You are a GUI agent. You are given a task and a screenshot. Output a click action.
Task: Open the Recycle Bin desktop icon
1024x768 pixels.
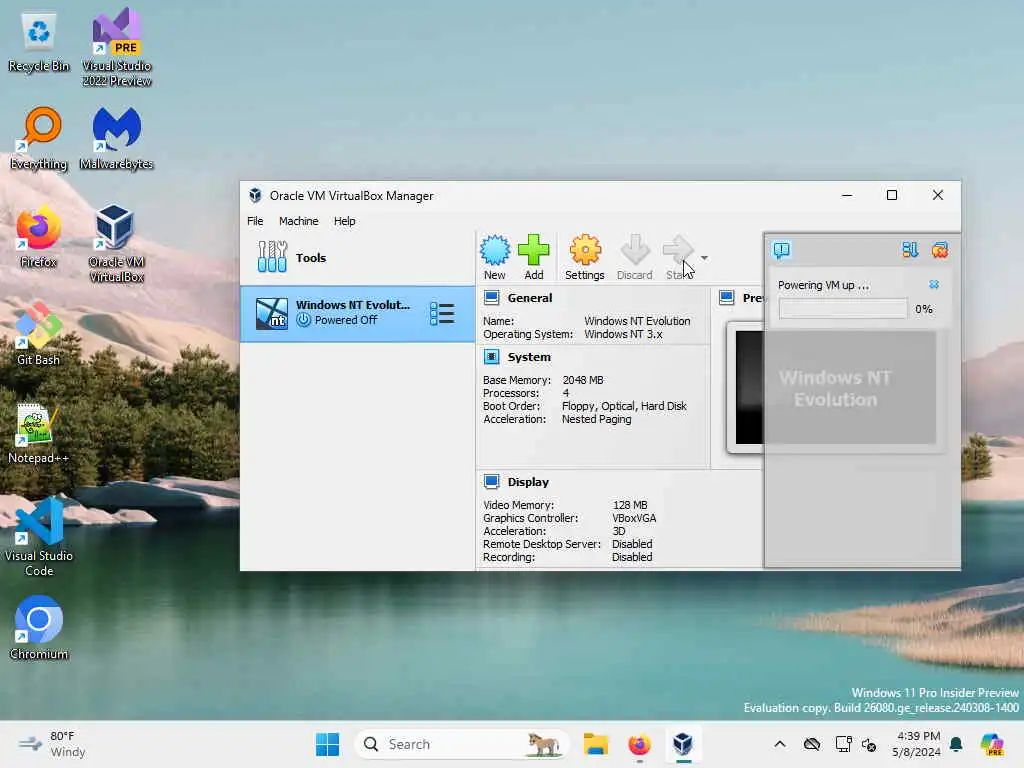click(x=39, y=43)
